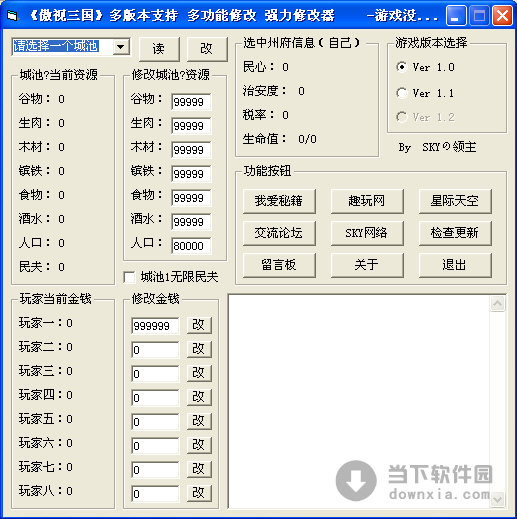517x519 pixels.
Task: Click the 税率: 0 label
Action: click(x=266, y=115)
